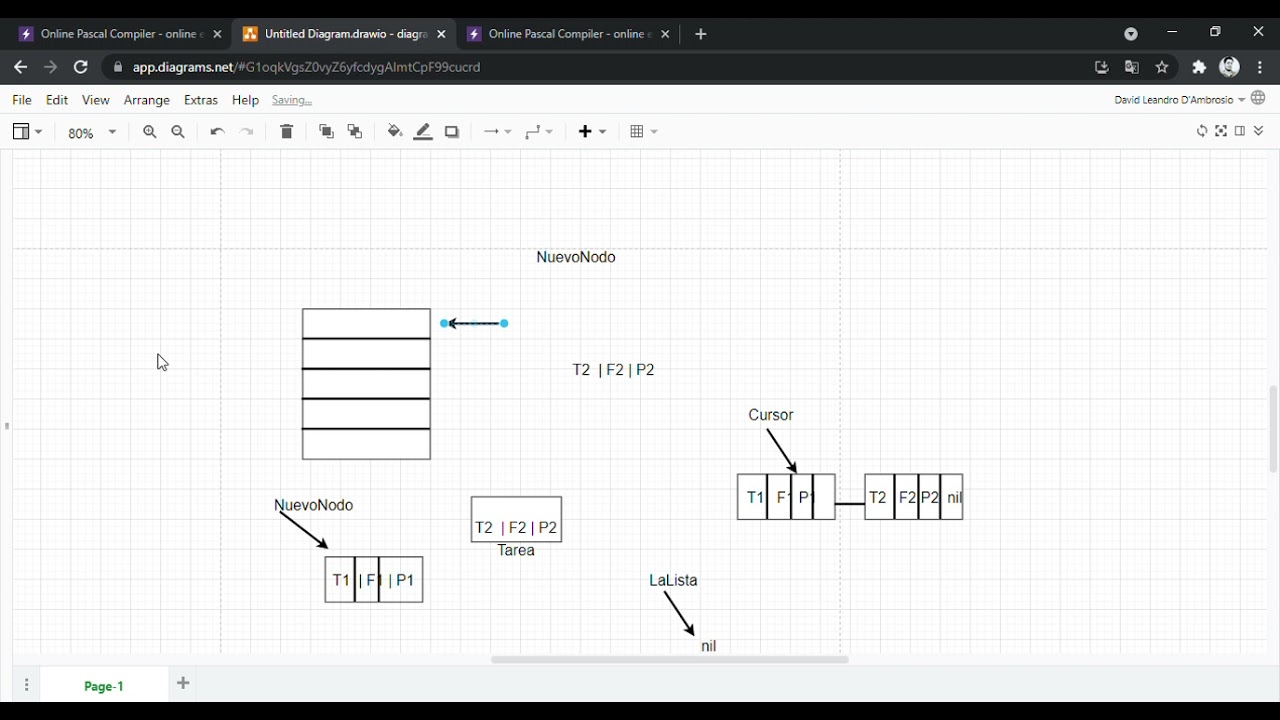Send selection to back

point(355,132)
